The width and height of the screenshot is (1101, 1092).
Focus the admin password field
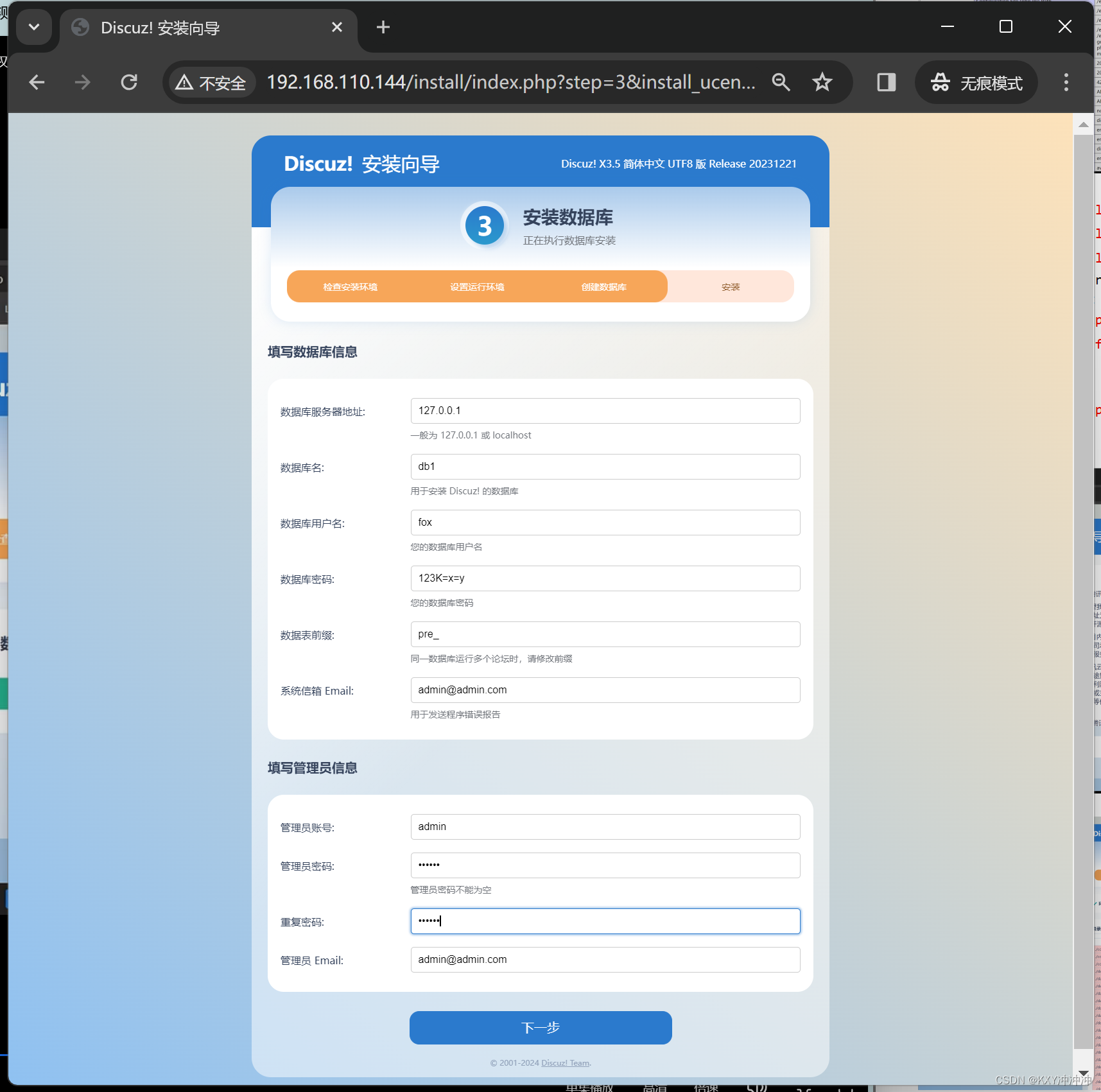[605, 865]
